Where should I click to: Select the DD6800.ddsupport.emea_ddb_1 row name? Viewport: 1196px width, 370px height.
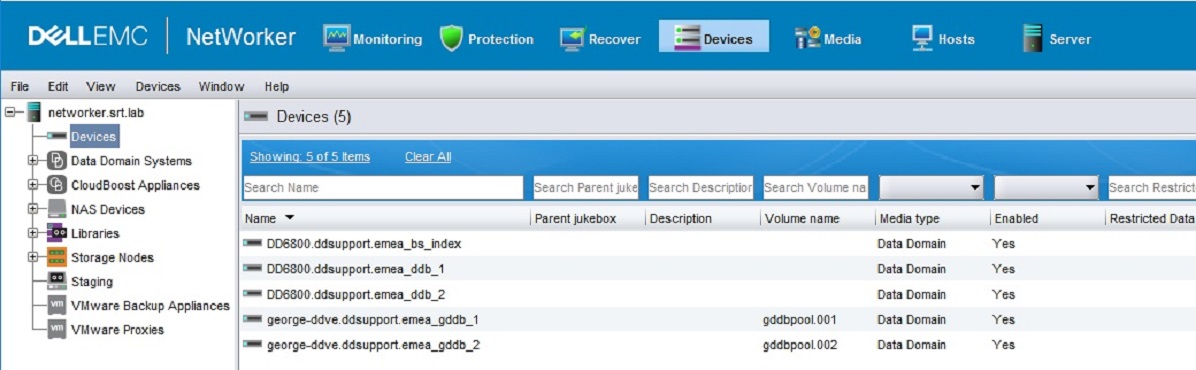click(x=355, y=269)
